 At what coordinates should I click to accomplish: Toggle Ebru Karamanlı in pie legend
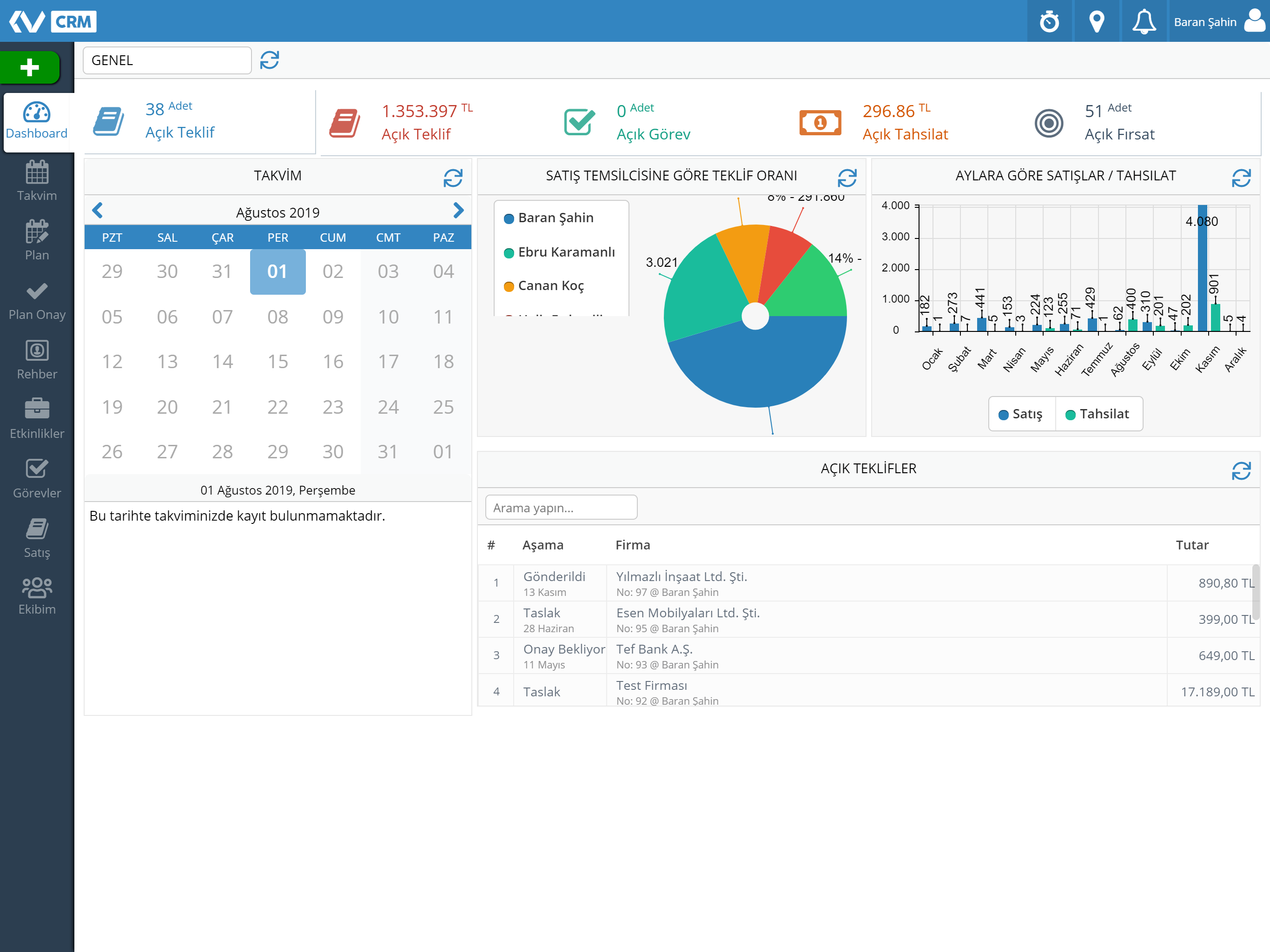coord(559,252)
